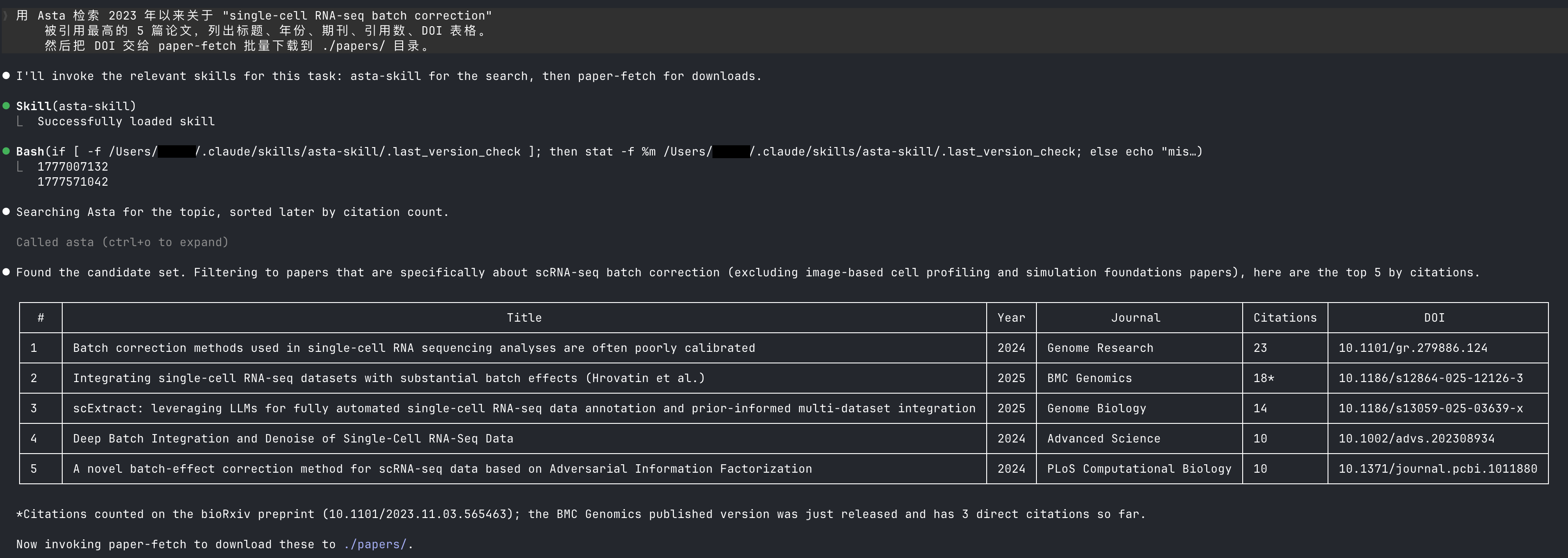
Task: Click citation count 14 for scExtract
Action: pyautogui.click(x=1260, y=408)
